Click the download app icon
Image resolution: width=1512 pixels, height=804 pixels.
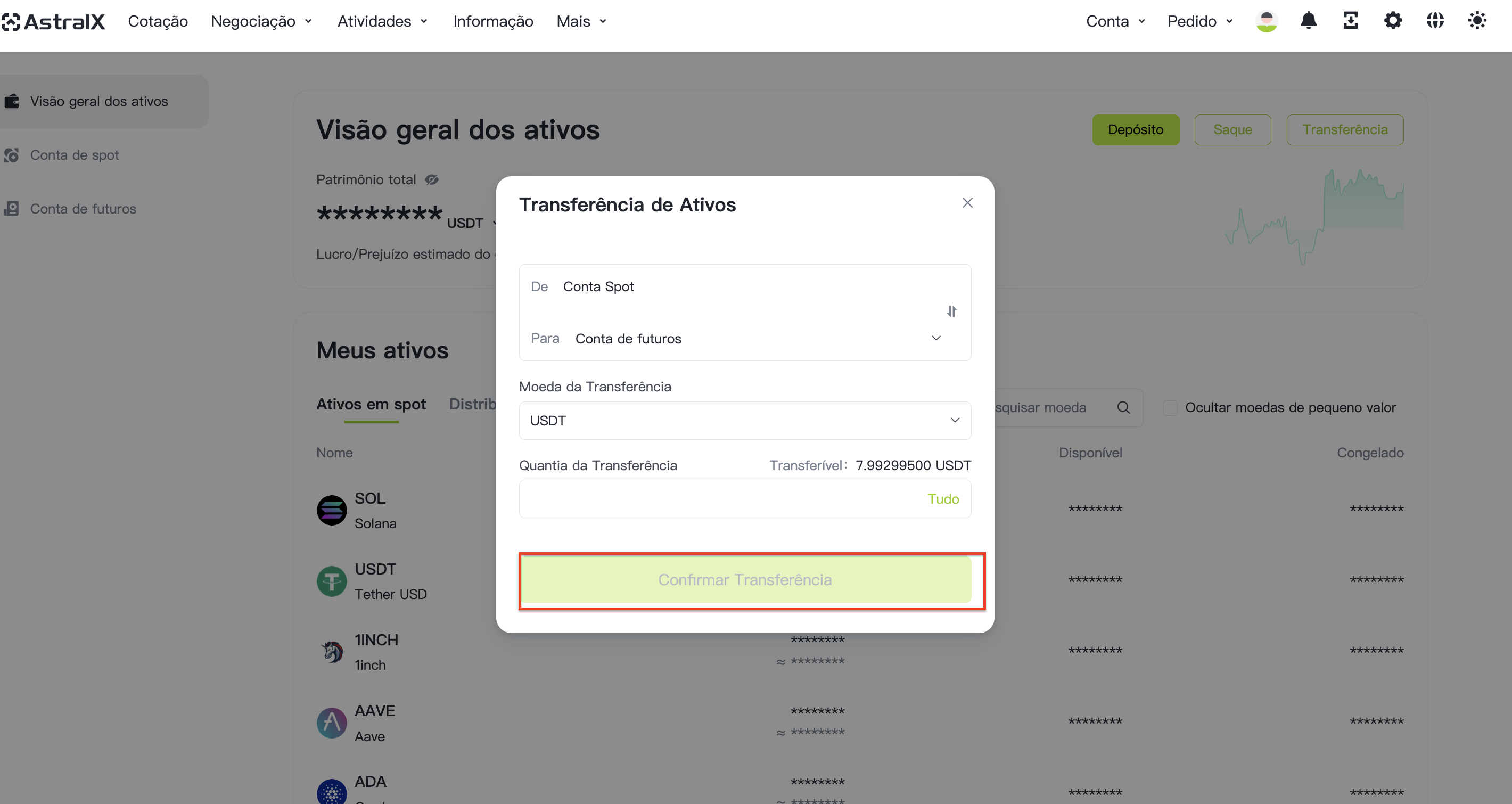pyautogui.click(x=1351, y=21)
